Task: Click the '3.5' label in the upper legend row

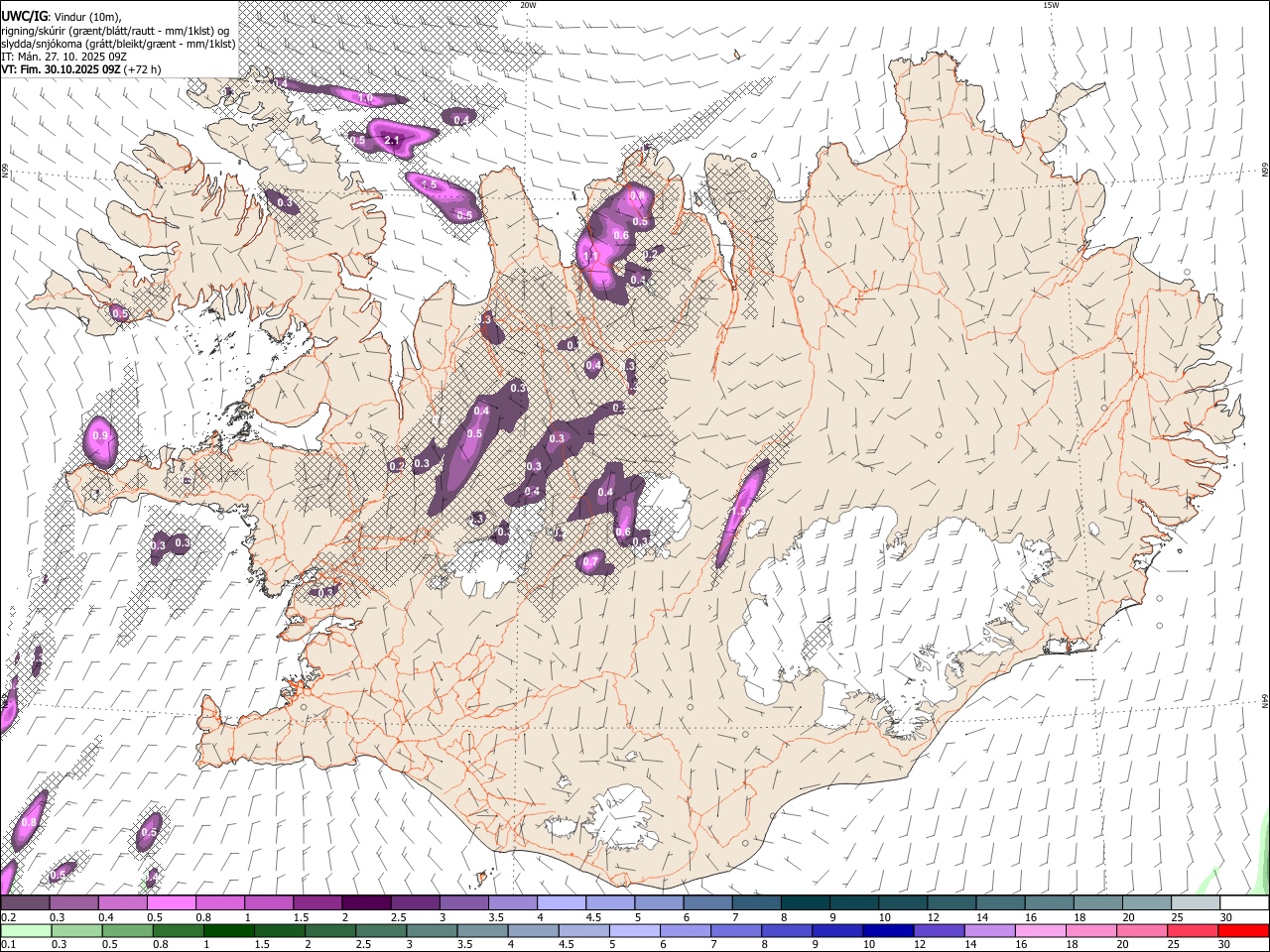Action: [495, 917]
